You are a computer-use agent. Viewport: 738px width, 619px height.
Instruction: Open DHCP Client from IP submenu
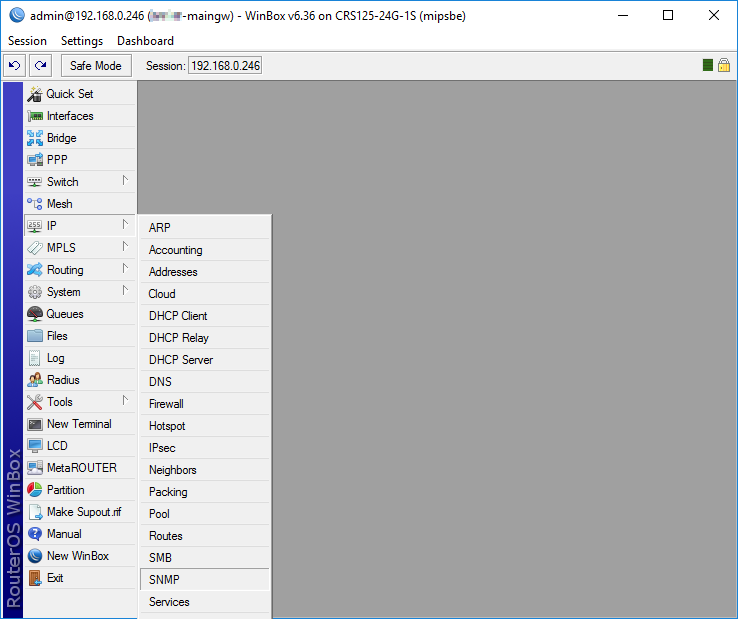[x=205, y=316]
